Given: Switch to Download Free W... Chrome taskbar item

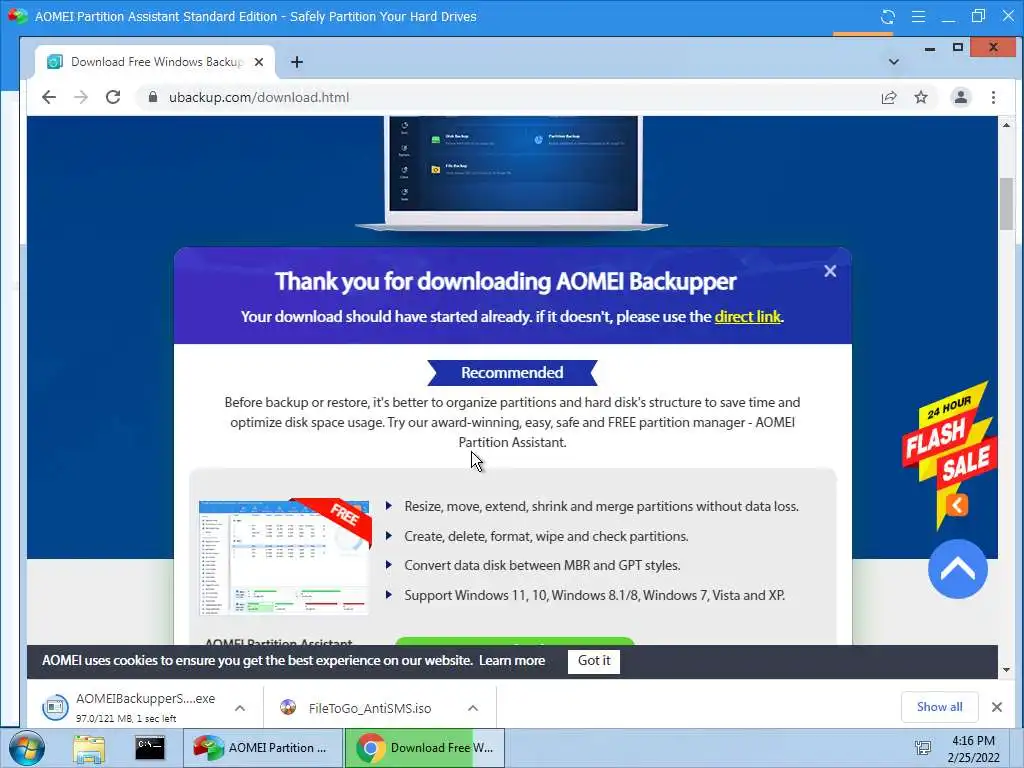Looking at the screenshot, I should (x=424, y=748).
